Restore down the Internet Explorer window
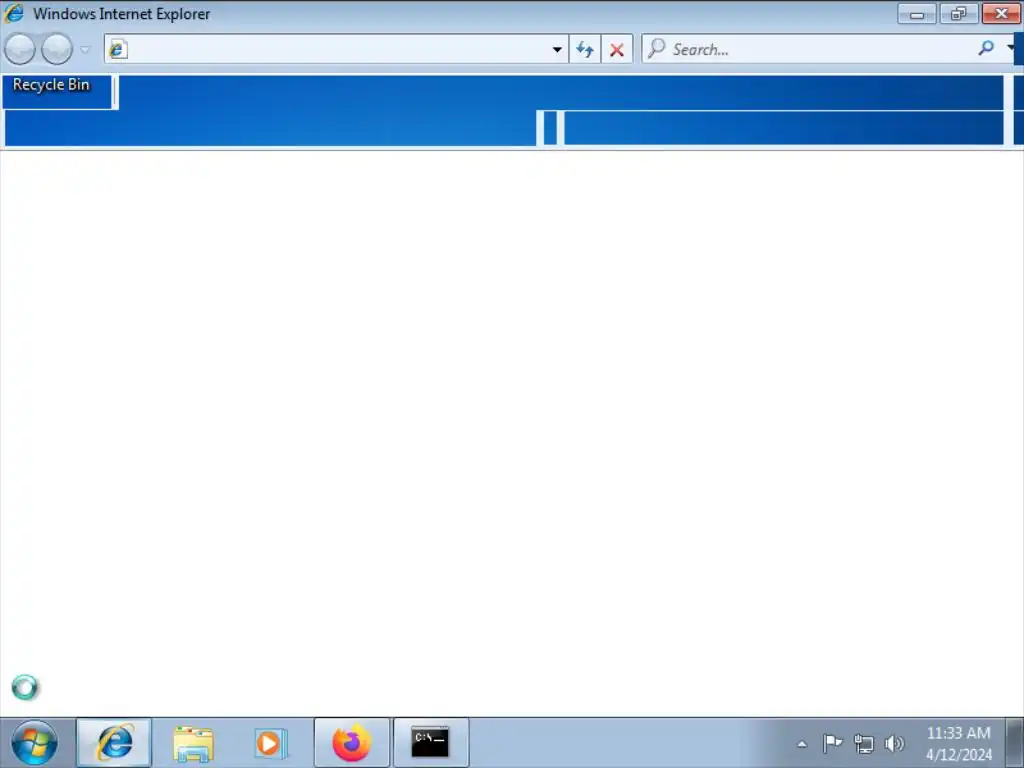The height and width of the screenshot is (768, 1024). pos(959,14)
